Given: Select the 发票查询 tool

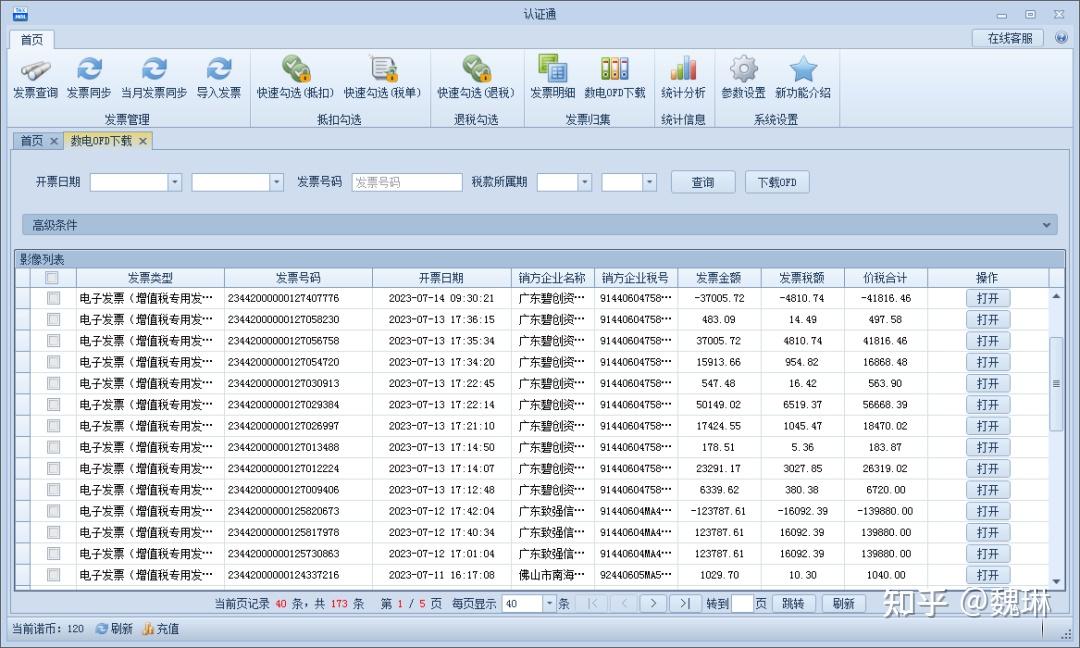Looking at the screenshot, I should pyautogui.click(x=36, y=78).
